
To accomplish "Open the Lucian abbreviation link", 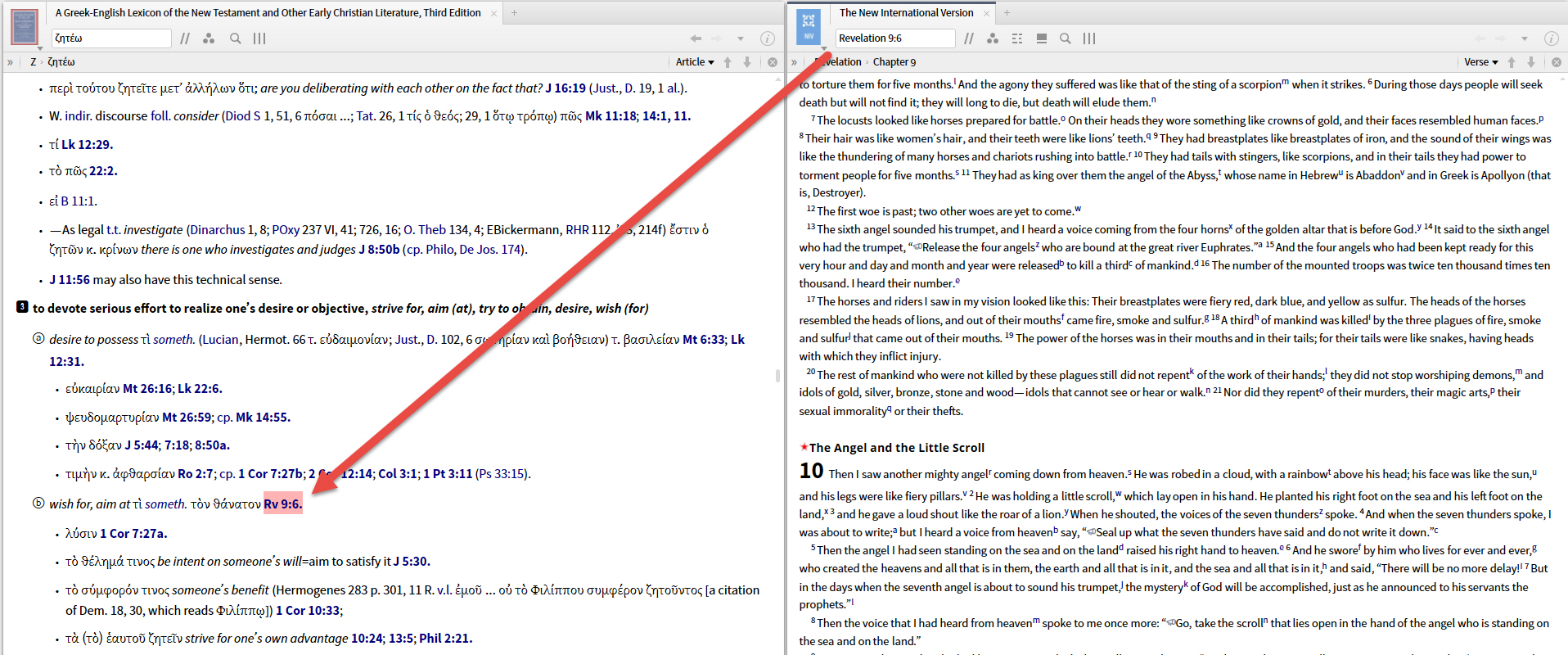I will [x=220, y=340].
